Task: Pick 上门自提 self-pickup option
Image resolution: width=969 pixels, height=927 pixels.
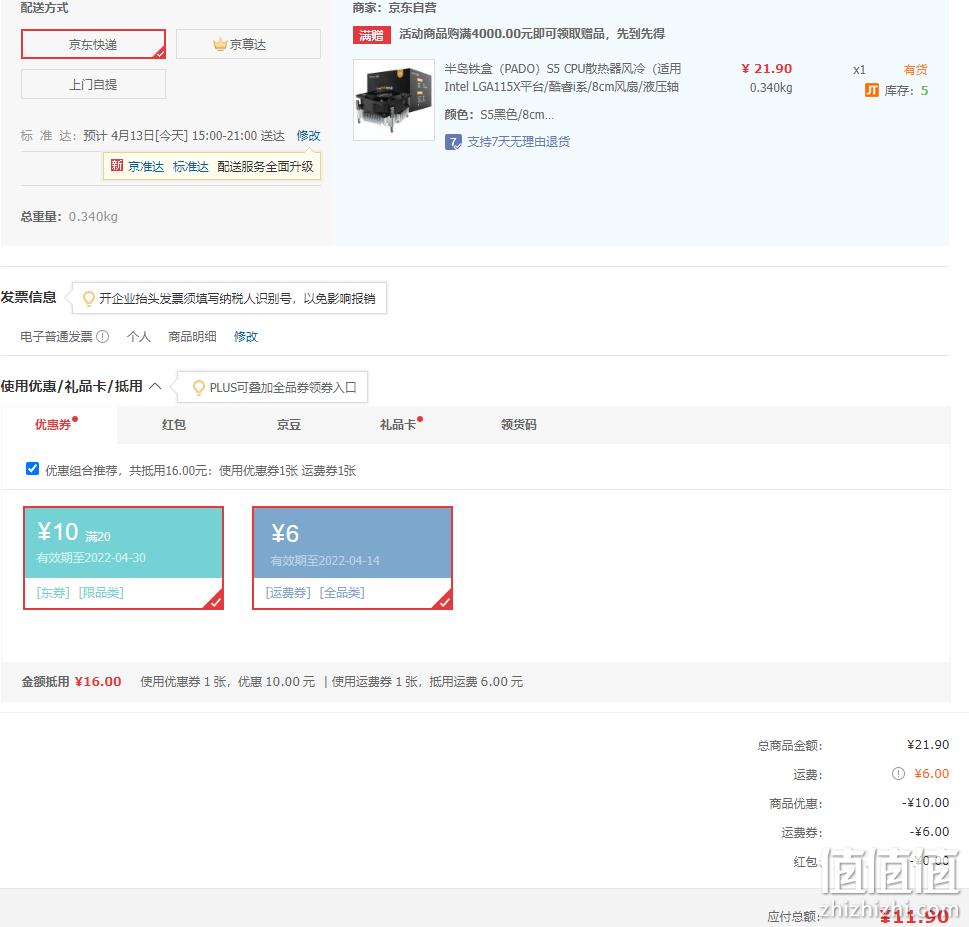Action: point(93,84)
